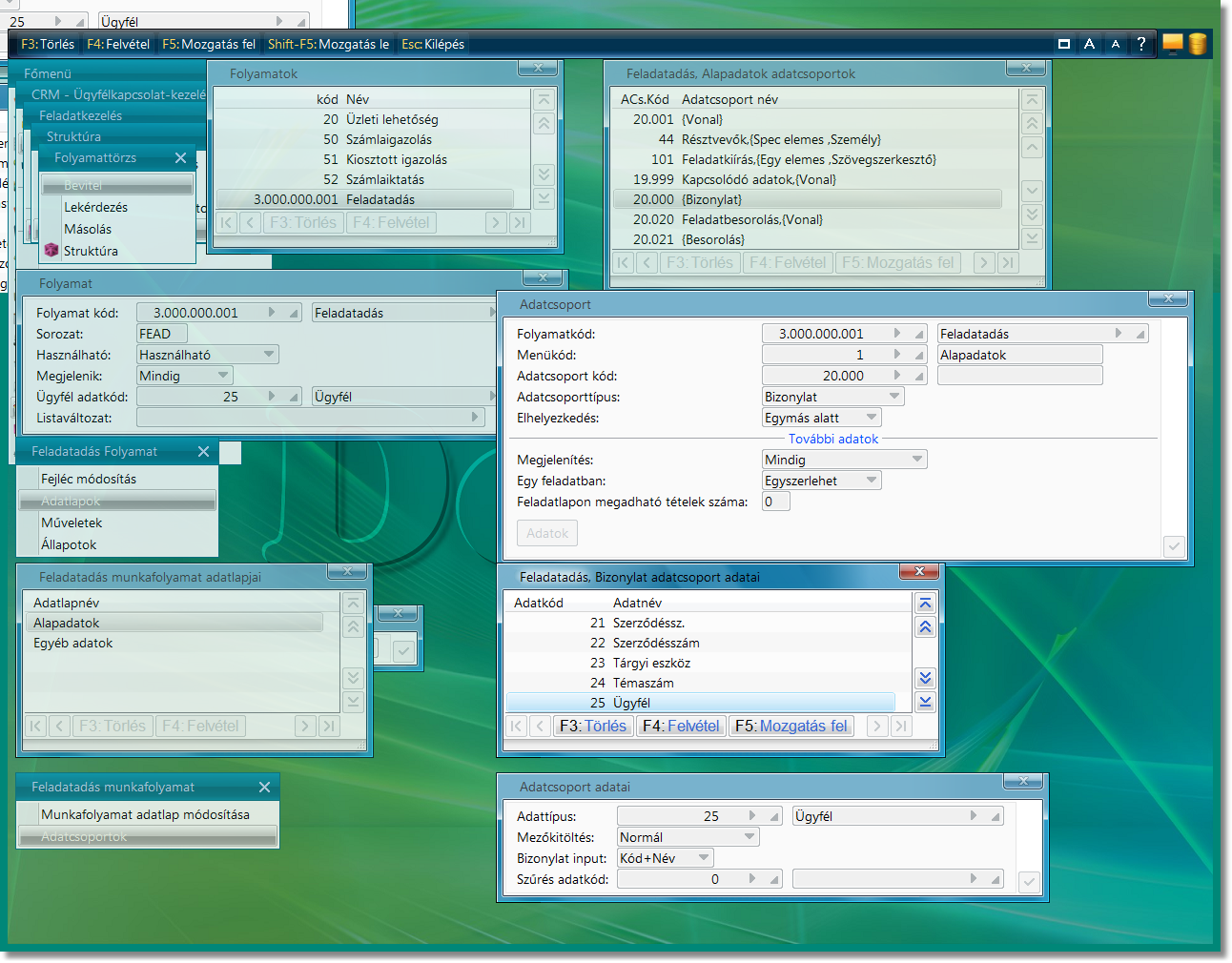This screenshot has width=1232, height=963.
Task: Page down in Folyamatok list
Action: 544,174
